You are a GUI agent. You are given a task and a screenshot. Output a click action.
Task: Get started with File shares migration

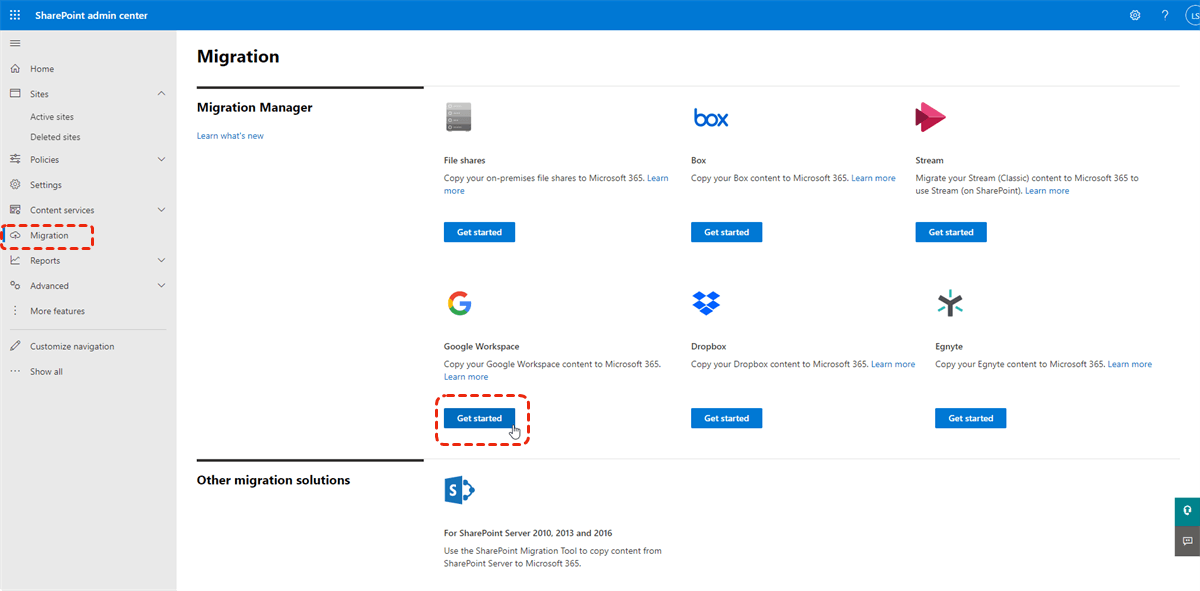[x=479, y=232]
